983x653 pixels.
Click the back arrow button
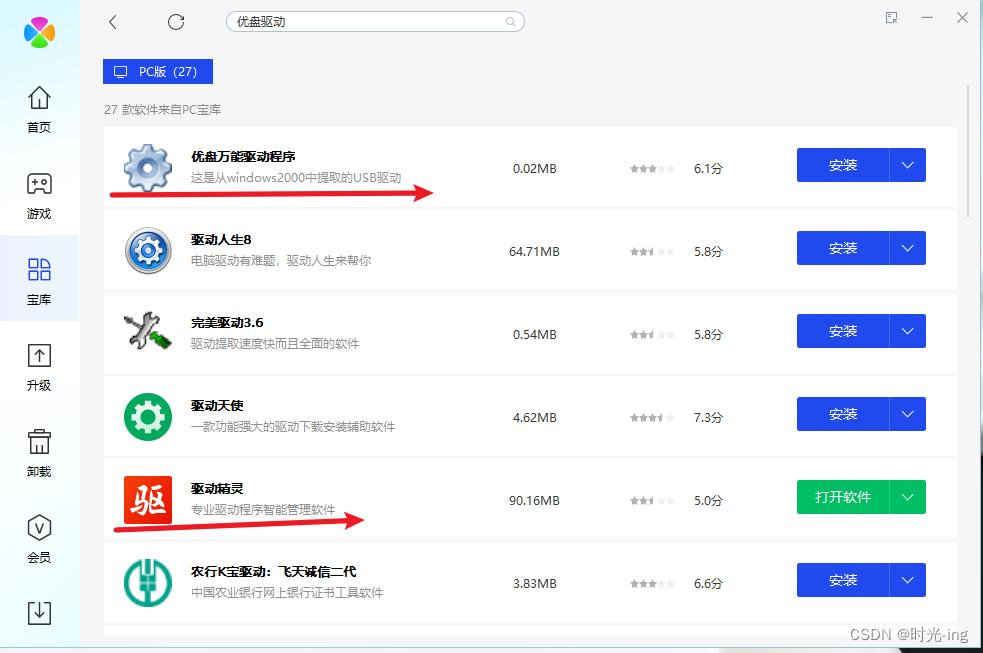(x=113, y=22)
